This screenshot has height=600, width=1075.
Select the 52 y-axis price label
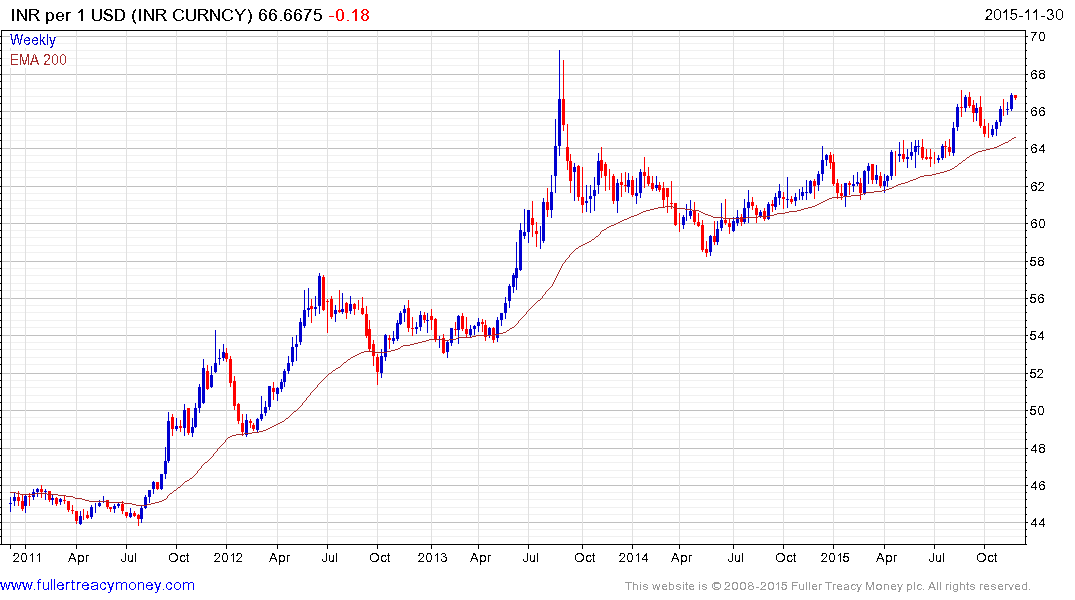[1038, 374]
